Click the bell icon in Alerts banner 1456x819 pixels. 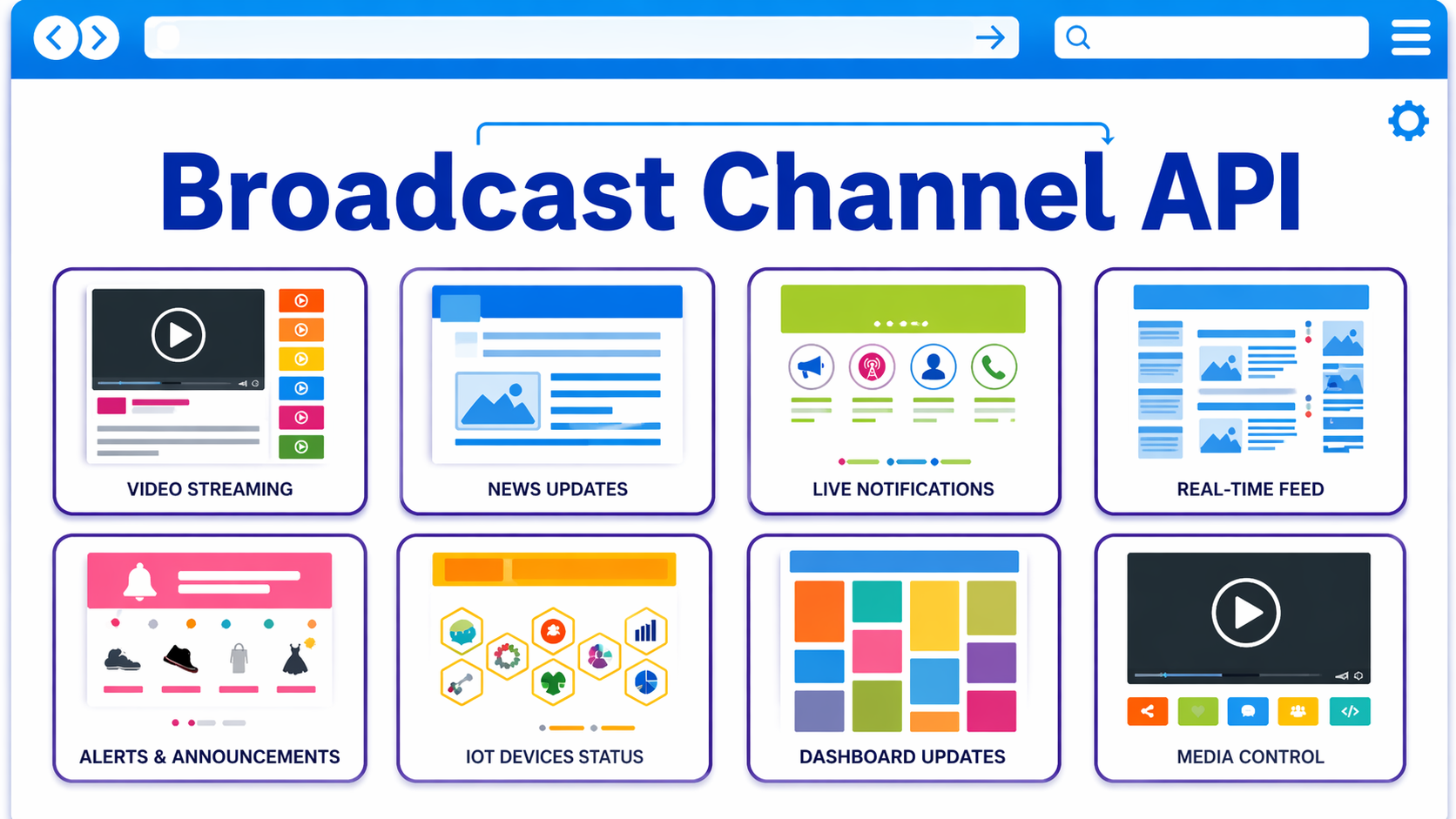pyautogui.click(x=139, y=581)
